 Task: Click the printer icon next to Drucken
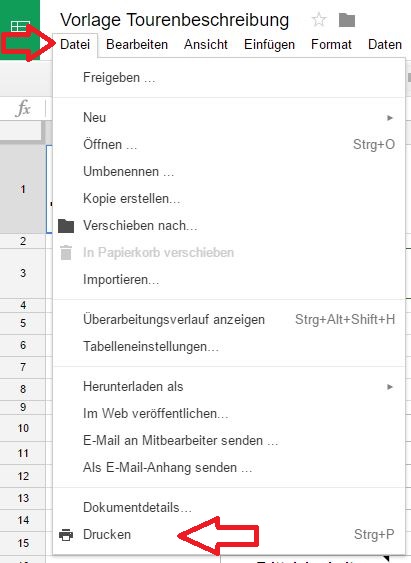[66, 535]
